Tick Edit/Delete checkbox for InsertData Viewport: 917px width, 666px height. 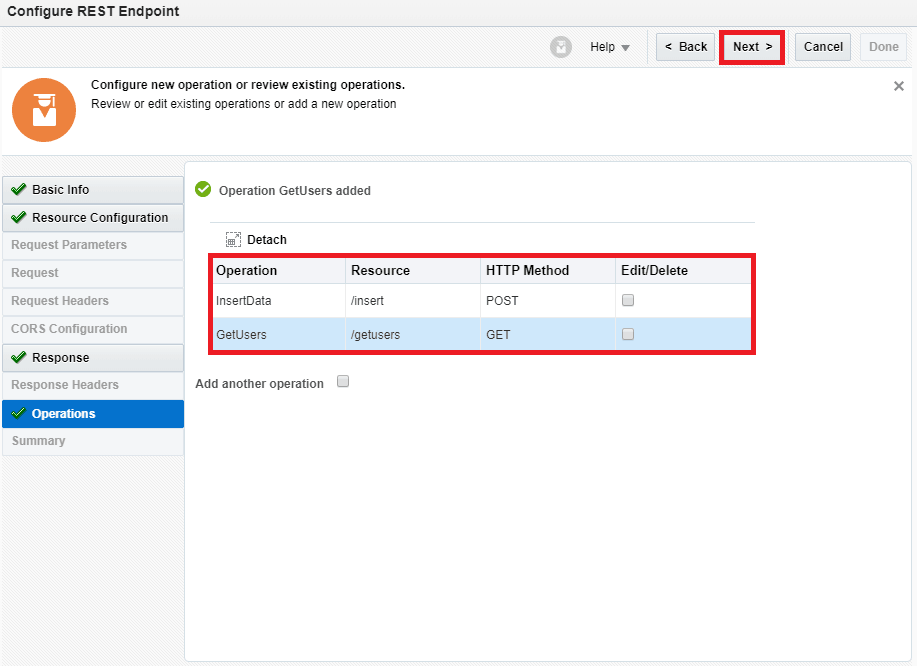pos(628,300)
